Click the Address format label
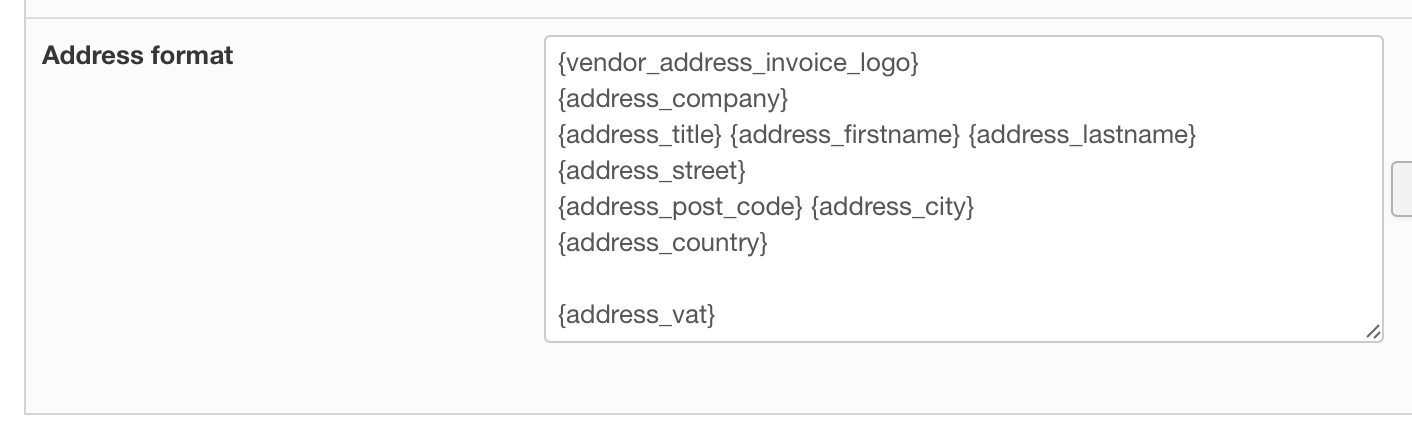Image resolution: width=1412 pixels, height=424 pixels. (x=137, y=56)
